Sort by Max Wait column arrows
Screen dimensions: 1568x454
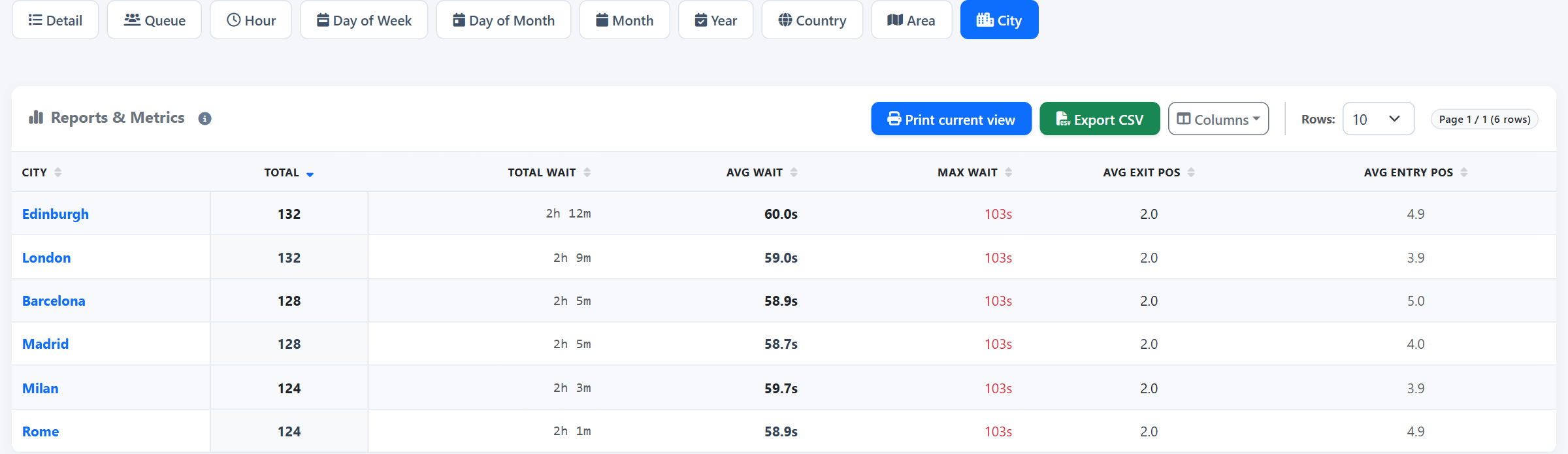tap(1008, 172)
